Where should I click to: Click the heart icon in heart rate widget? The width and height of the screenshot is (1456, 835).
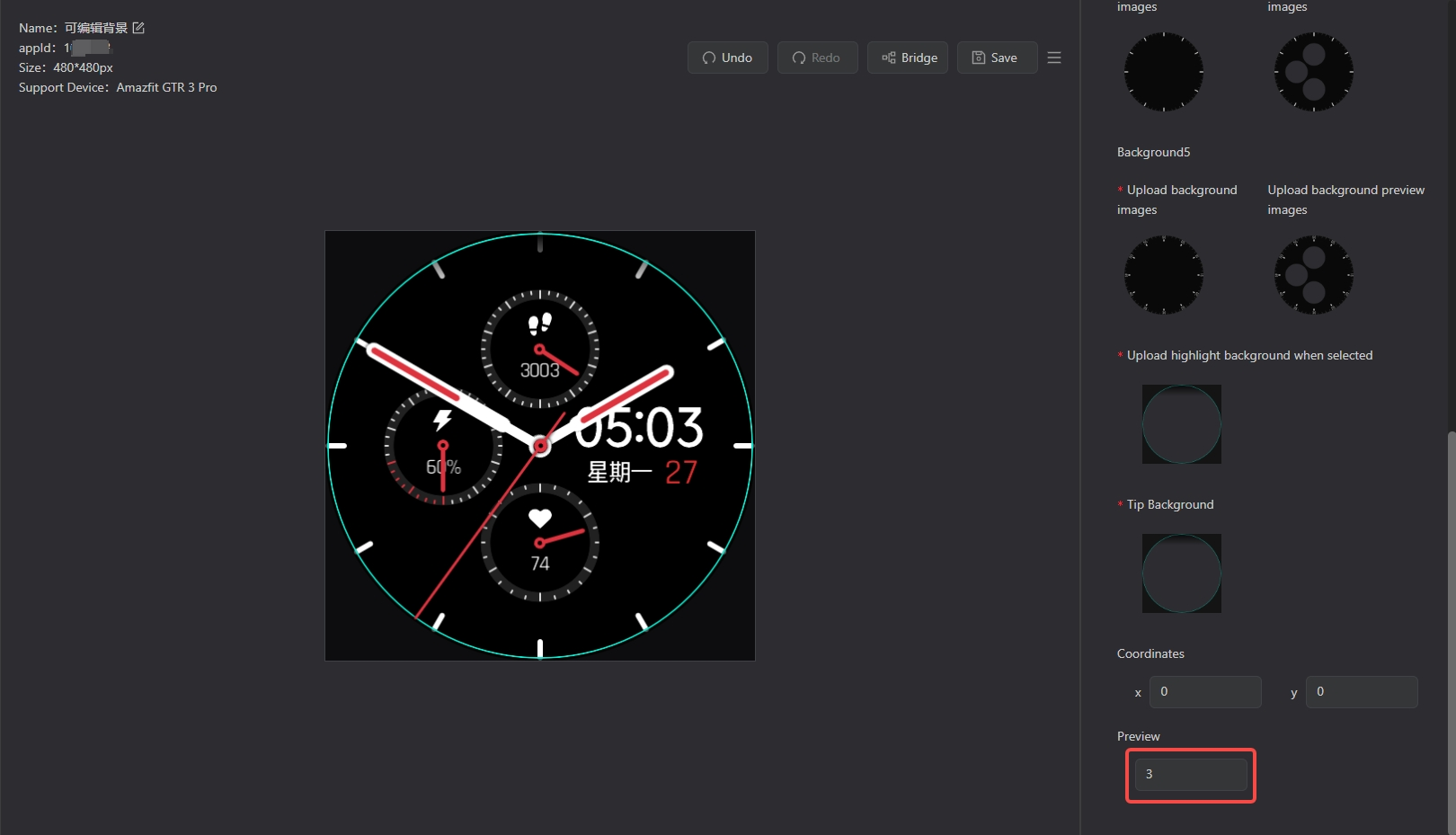(x=539, y=519)
